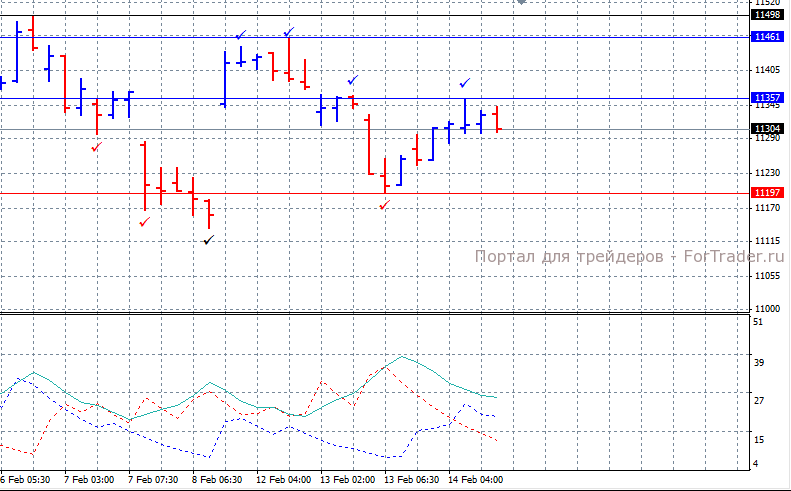Select the indicator scale value 39
Image resolution: width=791 pixels, height=491 pixels.
click(x=758, y=362)
